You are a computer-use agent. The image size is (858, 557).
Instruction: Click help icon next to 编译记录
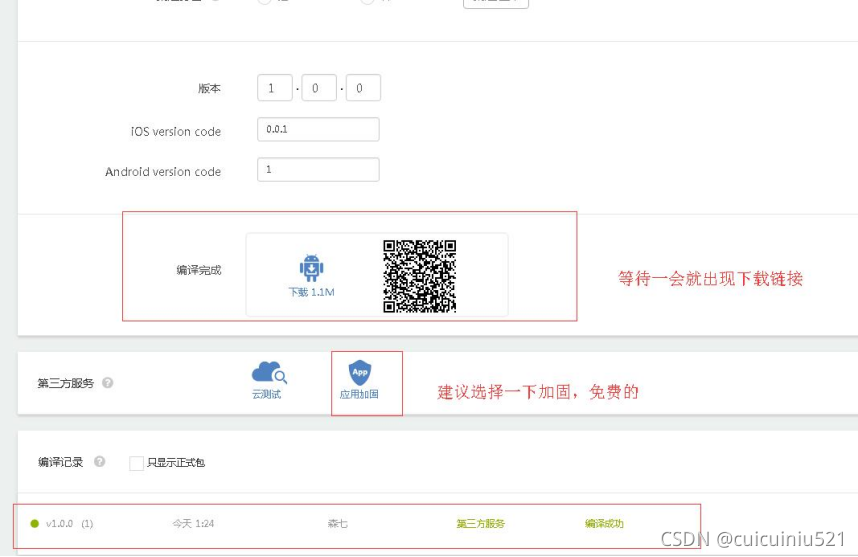pyautogui.click(x=100, y=462)
